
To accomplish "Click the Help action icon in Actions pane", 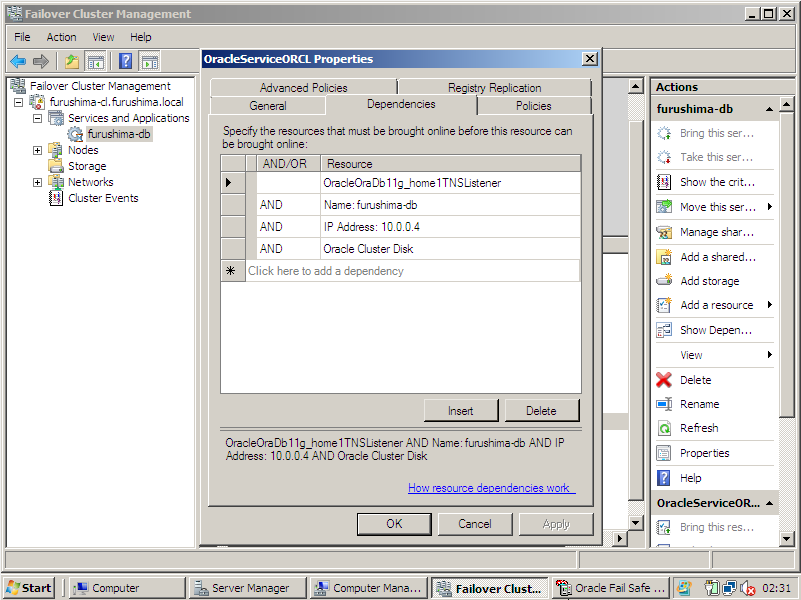I will tap(664, 478).
